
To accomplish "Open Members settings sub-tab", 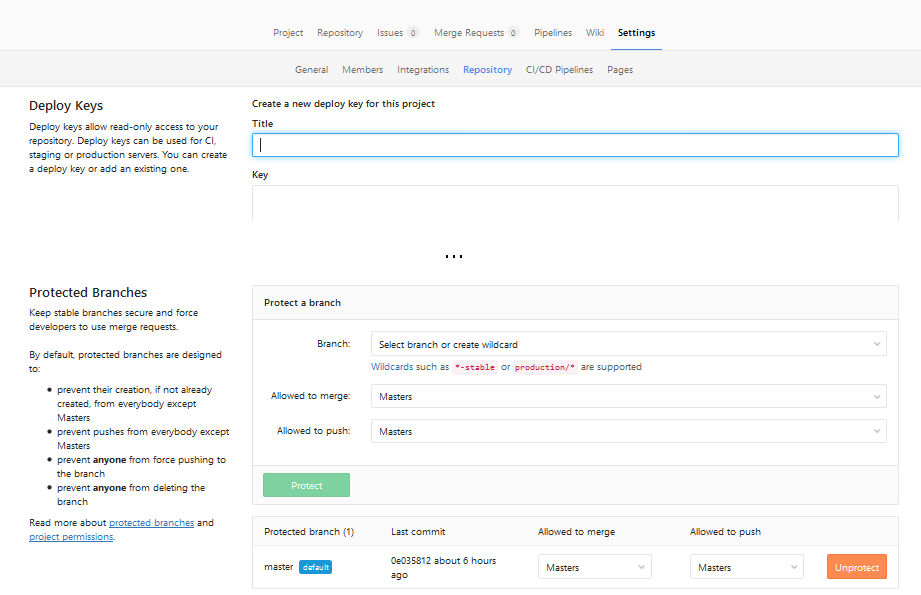I will (362, 69).
